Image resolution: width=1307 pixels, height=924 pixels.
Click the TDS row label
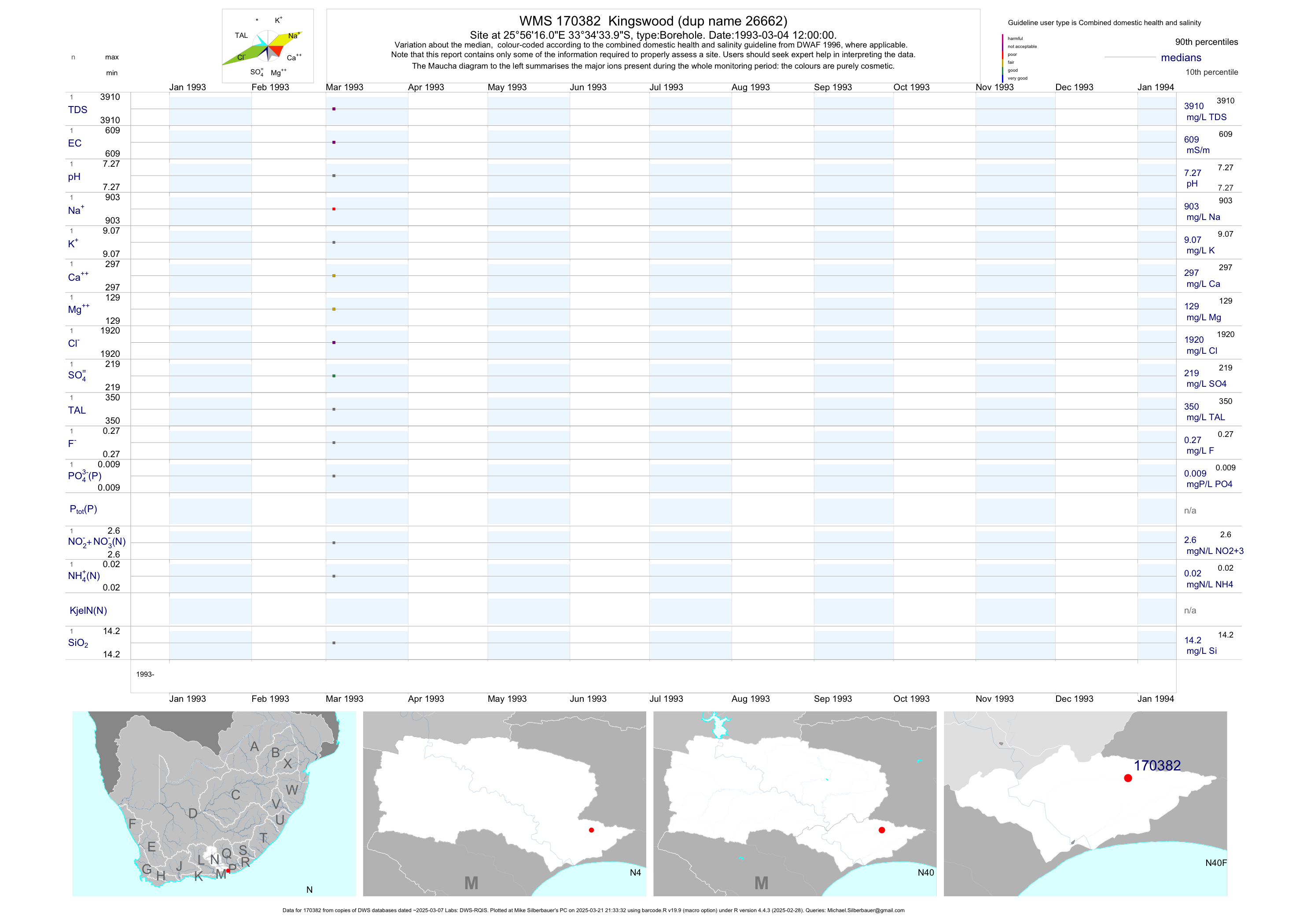pyautogui.click(x=77, y=110)
